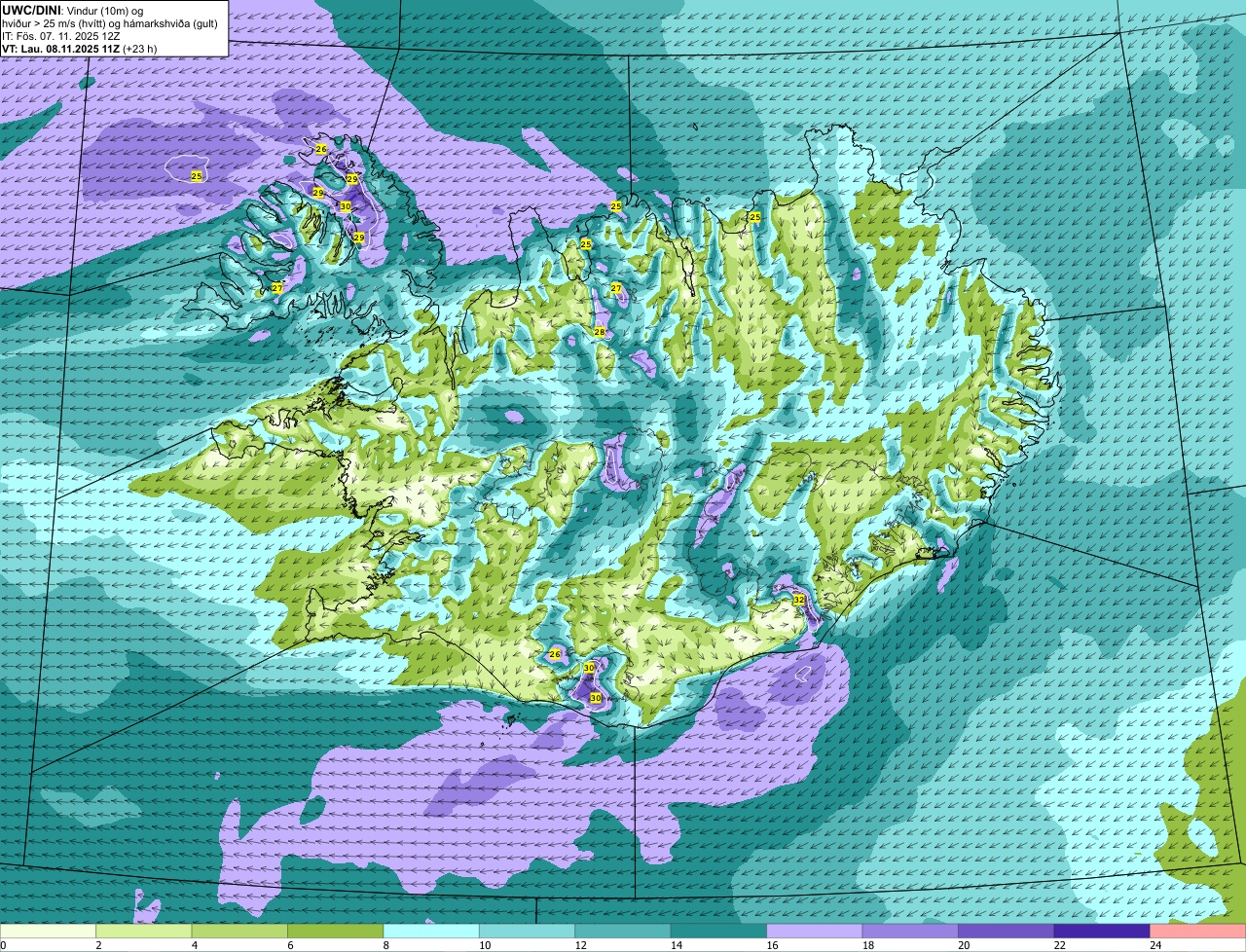The width and height of the screenshot is (1246, 952).
Task: Click the 'VT: Lau. 08.11.2025 11Z (+23 h)' line
Action: pos(80,49)
